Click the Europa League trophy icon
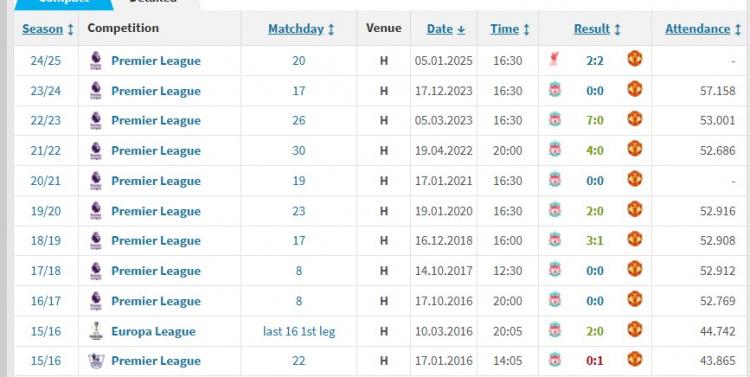 tap(96, 331)
